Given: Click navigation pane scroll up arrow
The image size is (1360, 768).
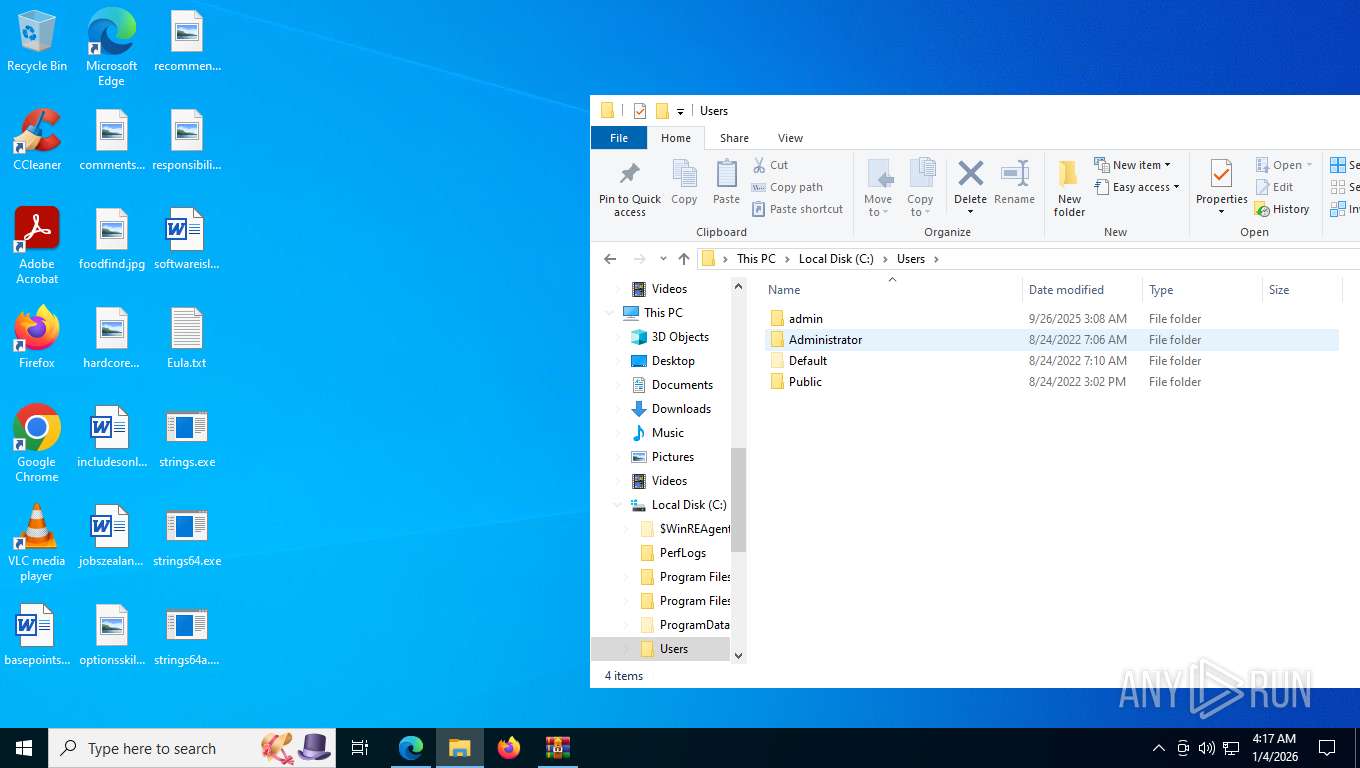Looking at the screenshot, I should pos(739,287).
